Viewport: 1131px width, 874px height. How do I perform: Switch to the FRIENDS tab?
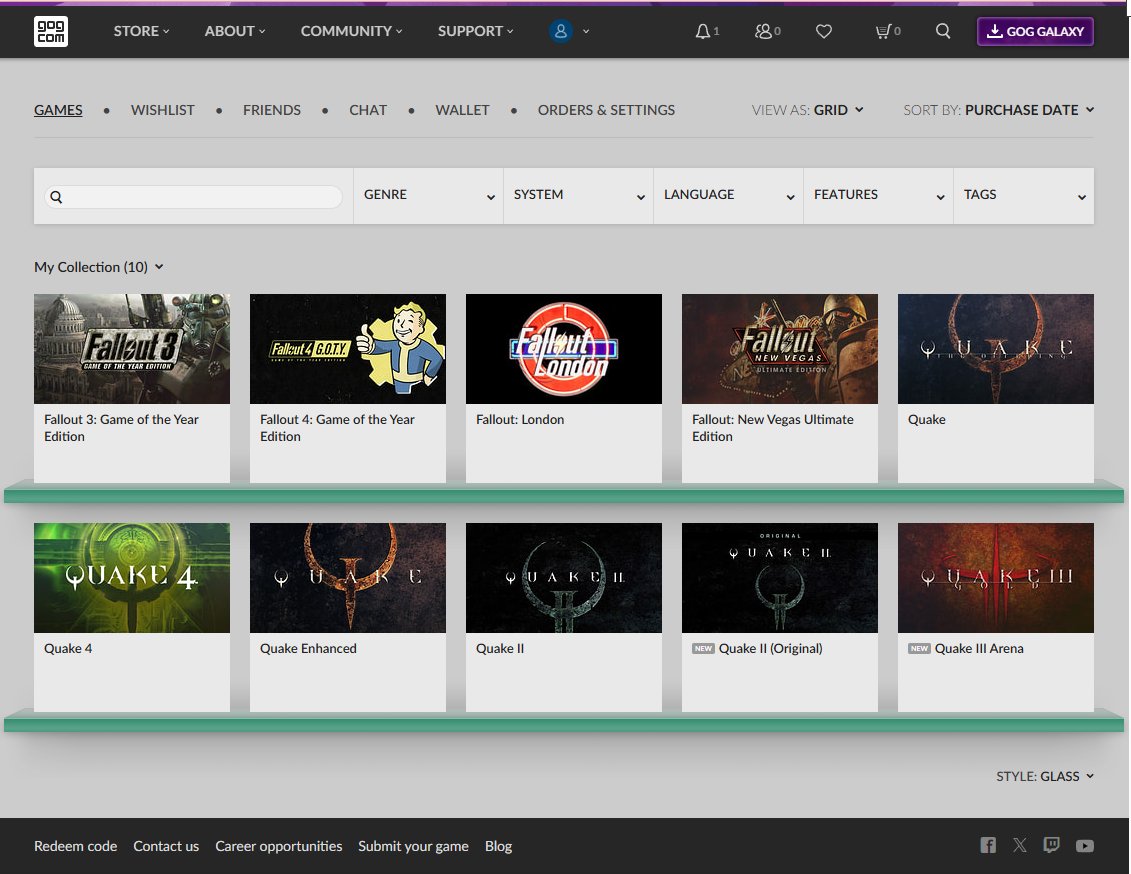[272, 110]
